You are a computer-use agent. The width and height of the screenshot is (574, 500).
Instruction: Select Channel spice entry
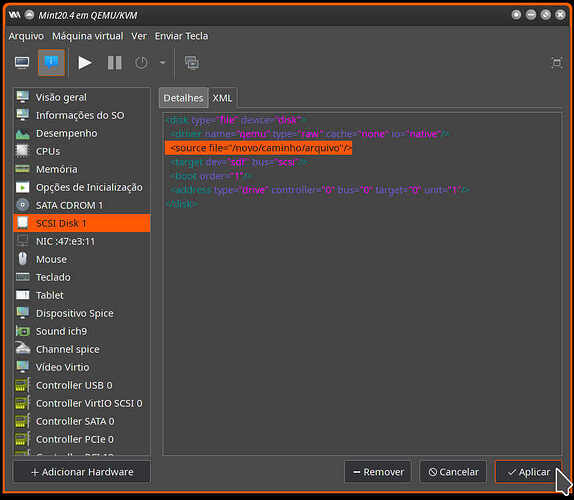tap(82, 349)
